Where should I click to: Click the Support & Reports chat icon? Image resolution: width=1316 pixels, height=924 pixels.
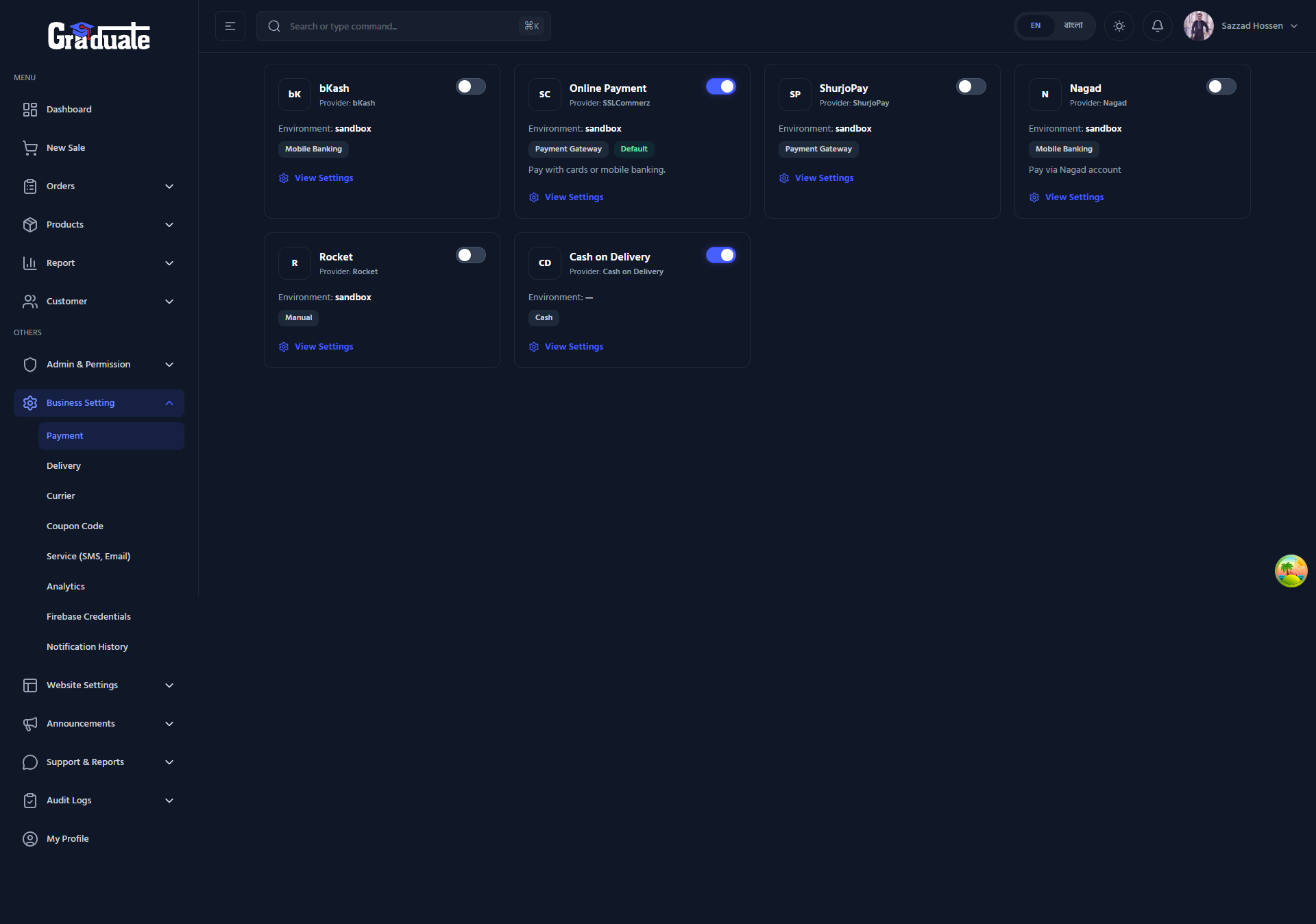pos(30,762)
